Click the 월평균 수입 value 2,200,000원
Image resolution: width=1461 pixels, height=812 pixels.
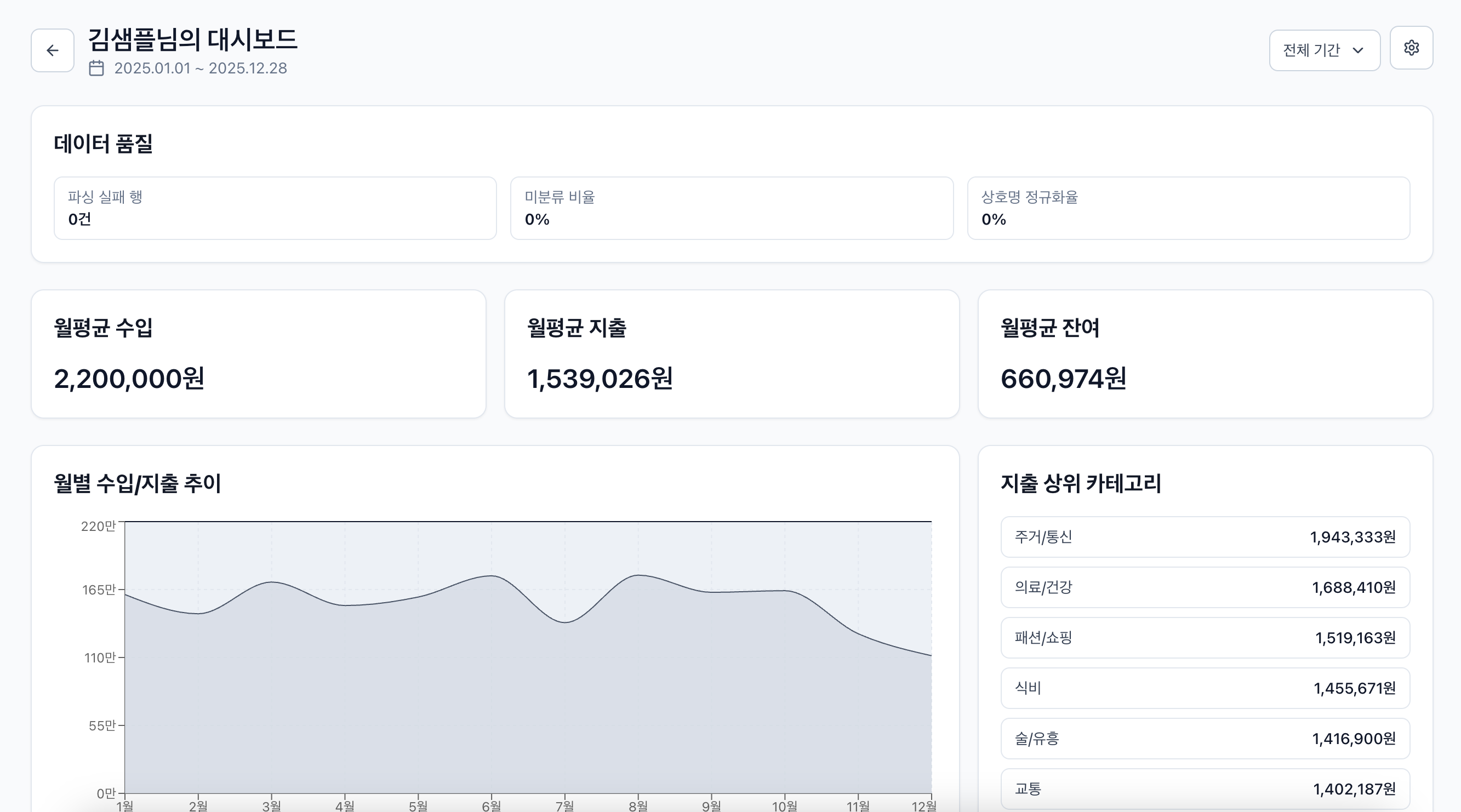tap(129, 379)
